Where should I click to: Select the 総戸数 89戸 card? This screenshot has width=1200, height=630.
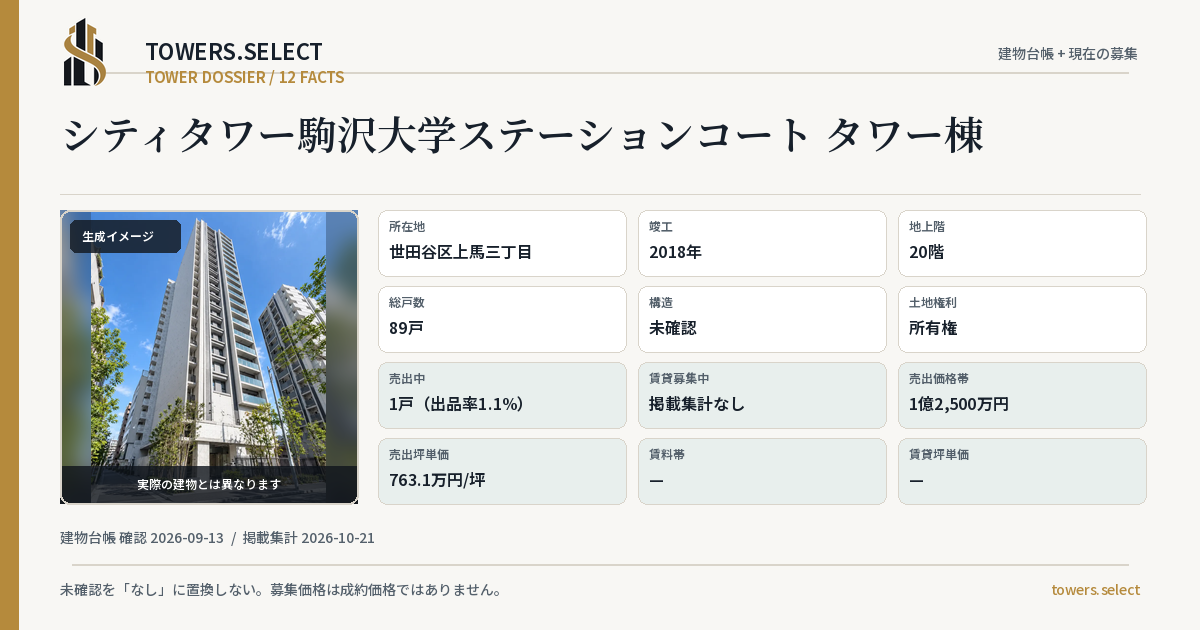click(502, 319)
